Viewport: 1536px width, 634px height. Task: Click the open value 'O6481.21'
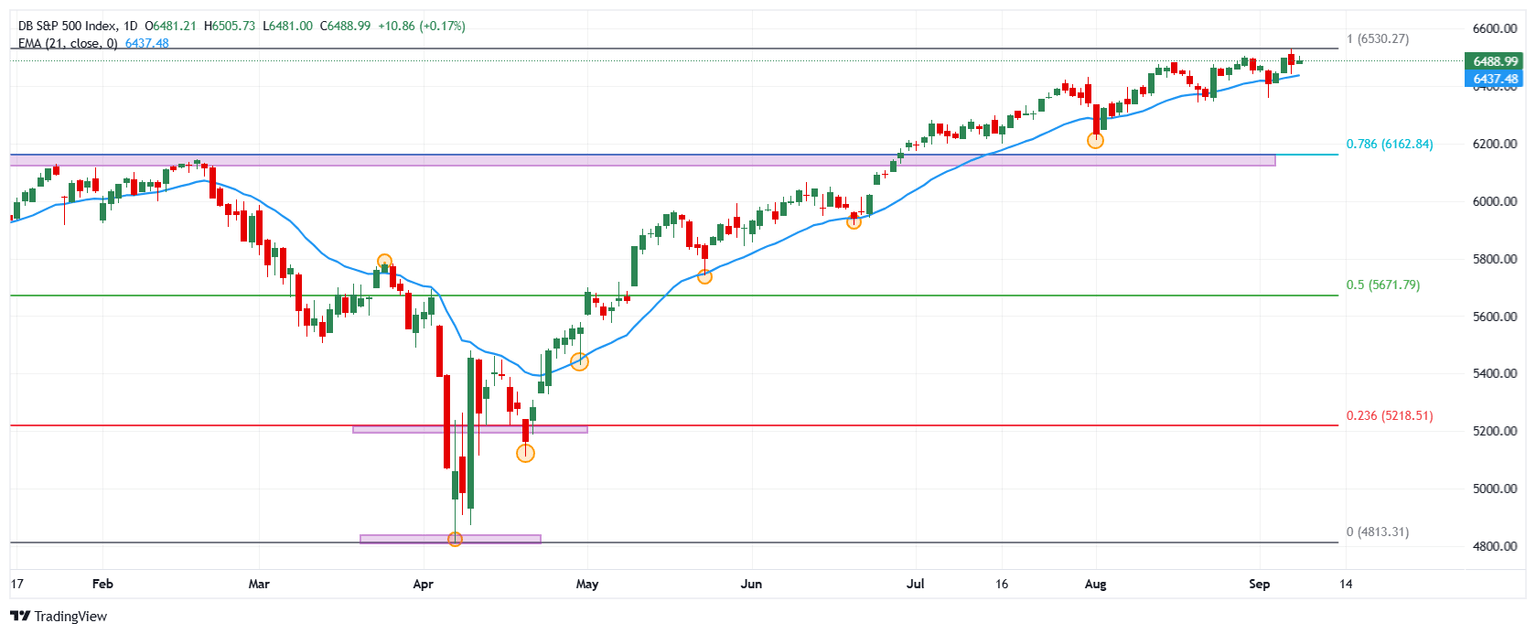tap(172, 25)
